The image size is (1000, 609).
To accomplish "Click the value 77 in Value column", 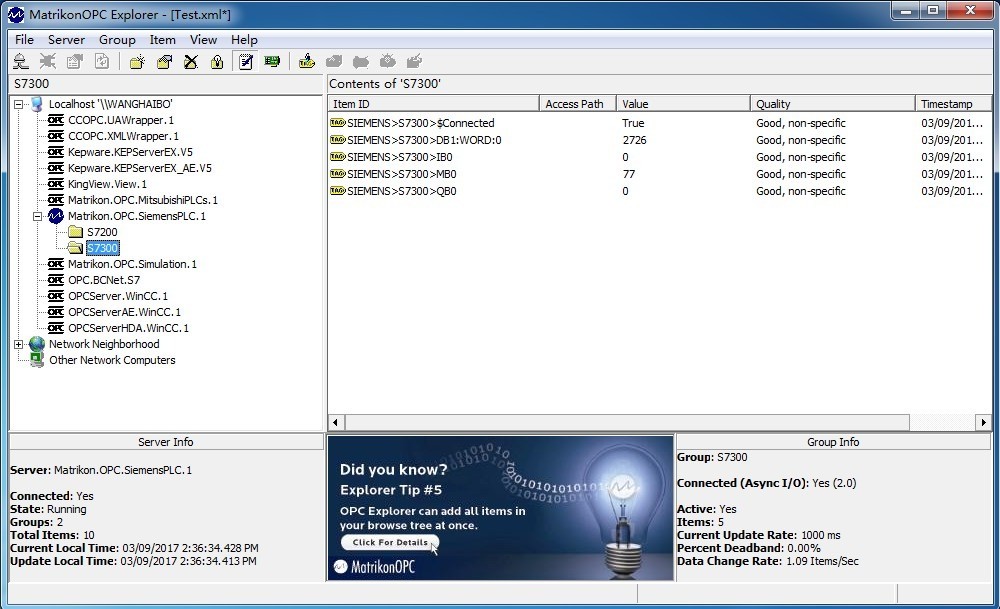I will (629, 173).
